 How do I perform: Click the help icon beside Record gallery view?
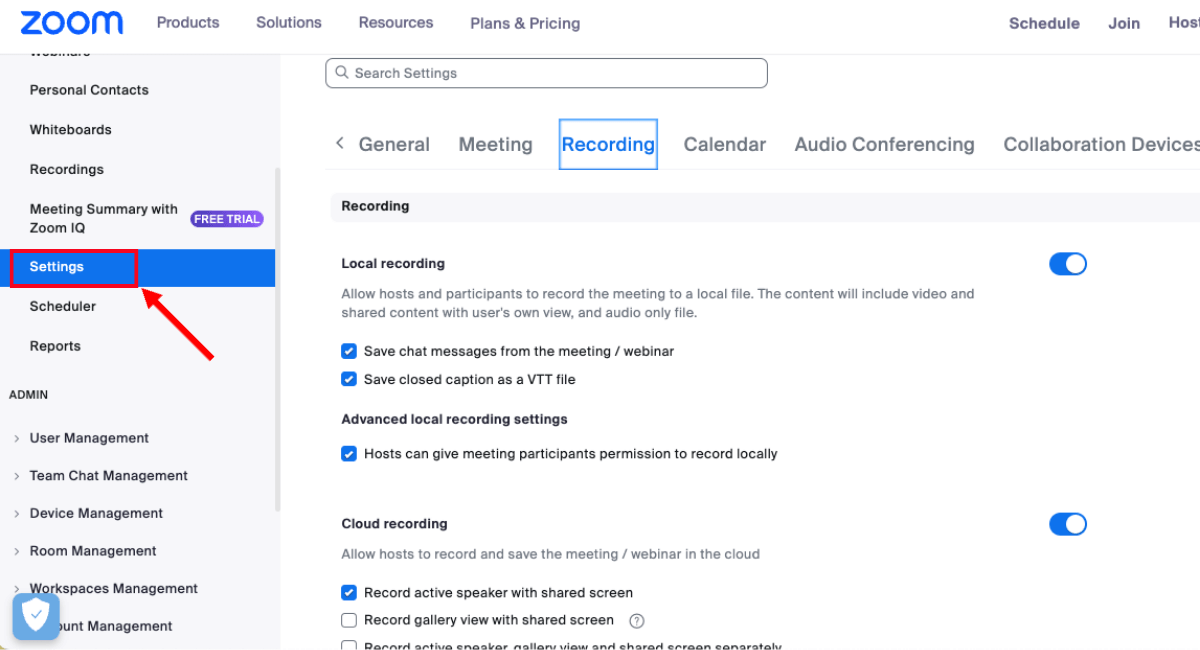pos(637,621)
